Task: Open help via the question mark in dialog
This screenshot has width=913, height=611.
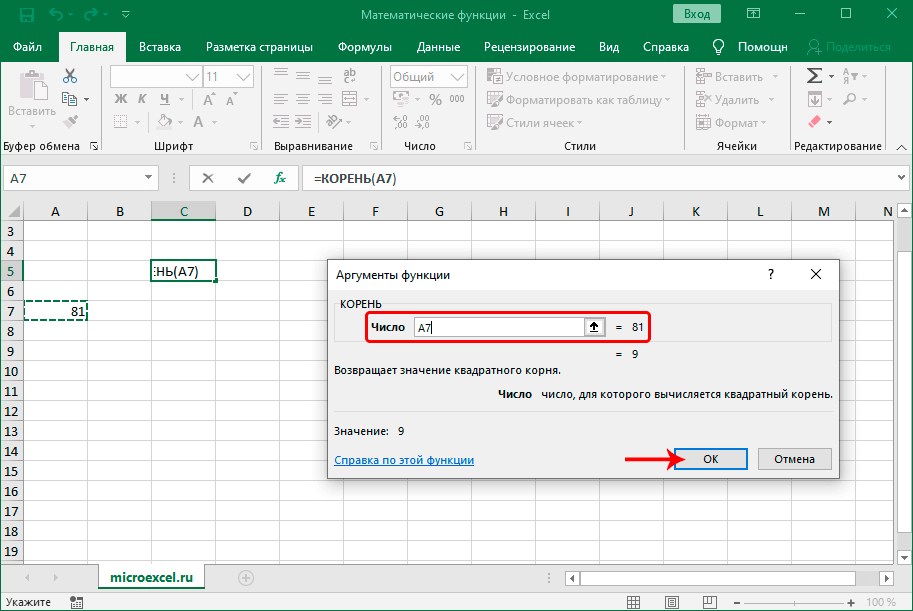Action: [x=770, y=274]
